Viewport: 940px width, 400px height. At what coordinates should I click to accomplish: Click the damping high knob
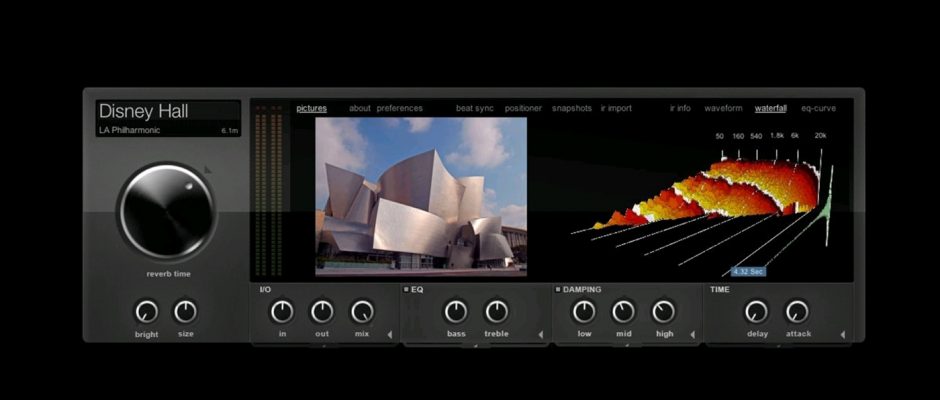tap(664, 312)
